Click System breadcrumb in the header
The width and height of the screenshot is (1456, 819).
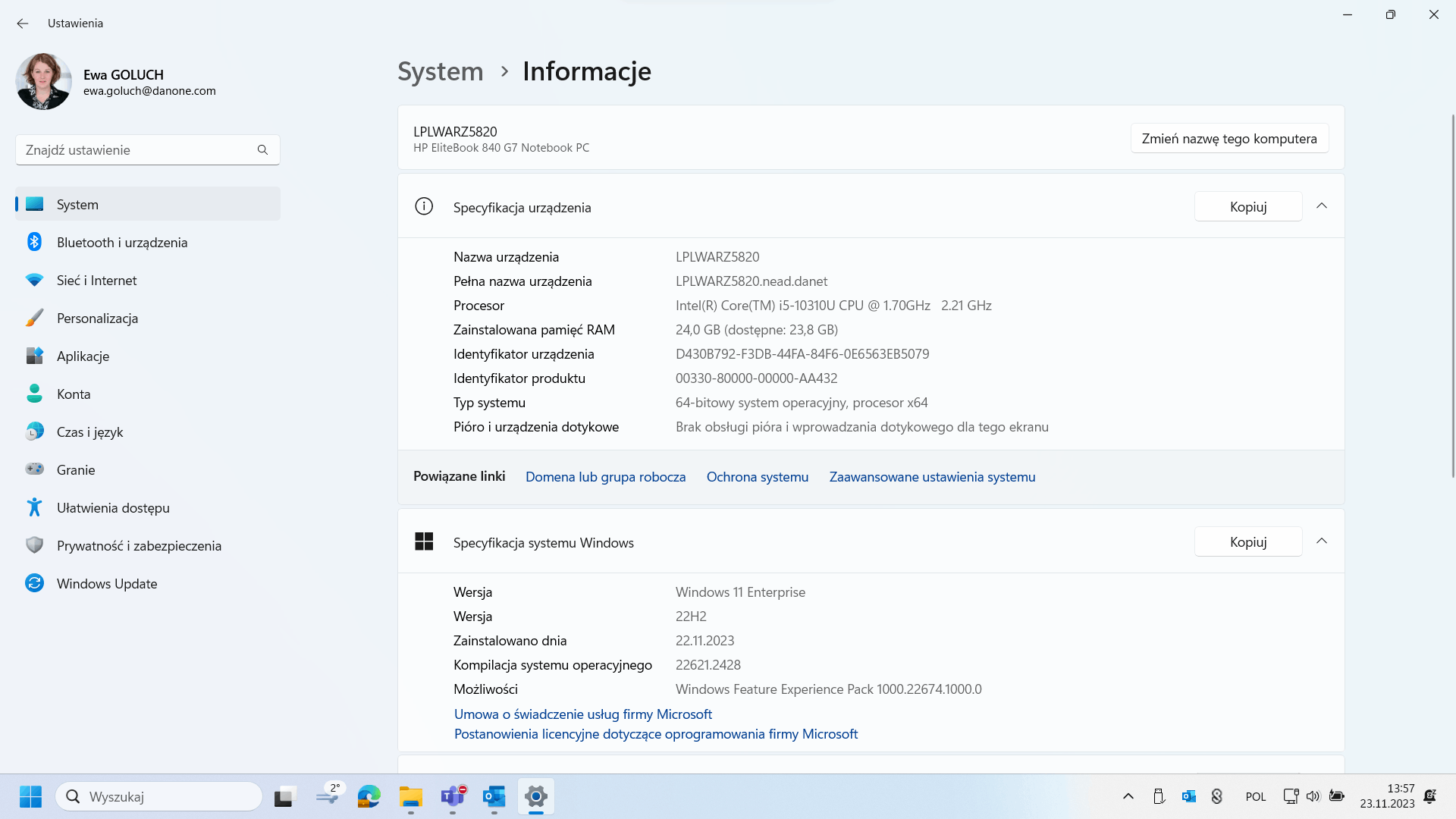click(x=440, y=71)
